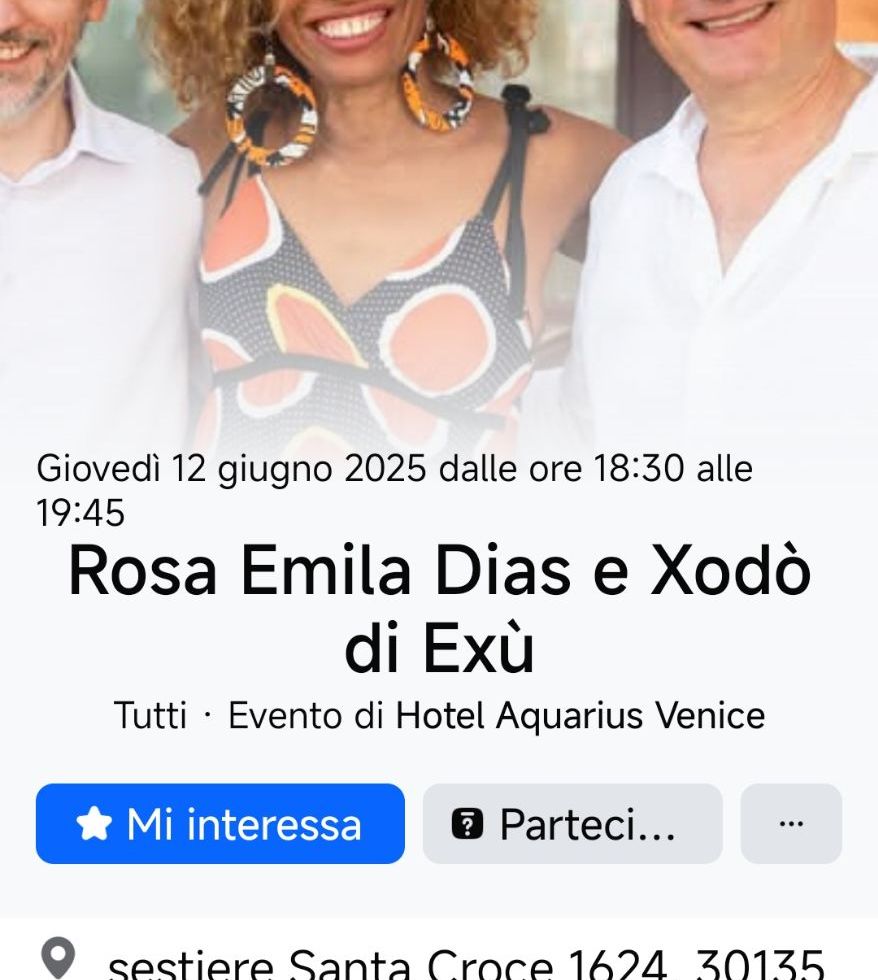Image resolution: width=878 pixels, height=980 pixels.
Task: Mark the event as Mi interessa
Action: pyautogui.click(x=220, y=824)
